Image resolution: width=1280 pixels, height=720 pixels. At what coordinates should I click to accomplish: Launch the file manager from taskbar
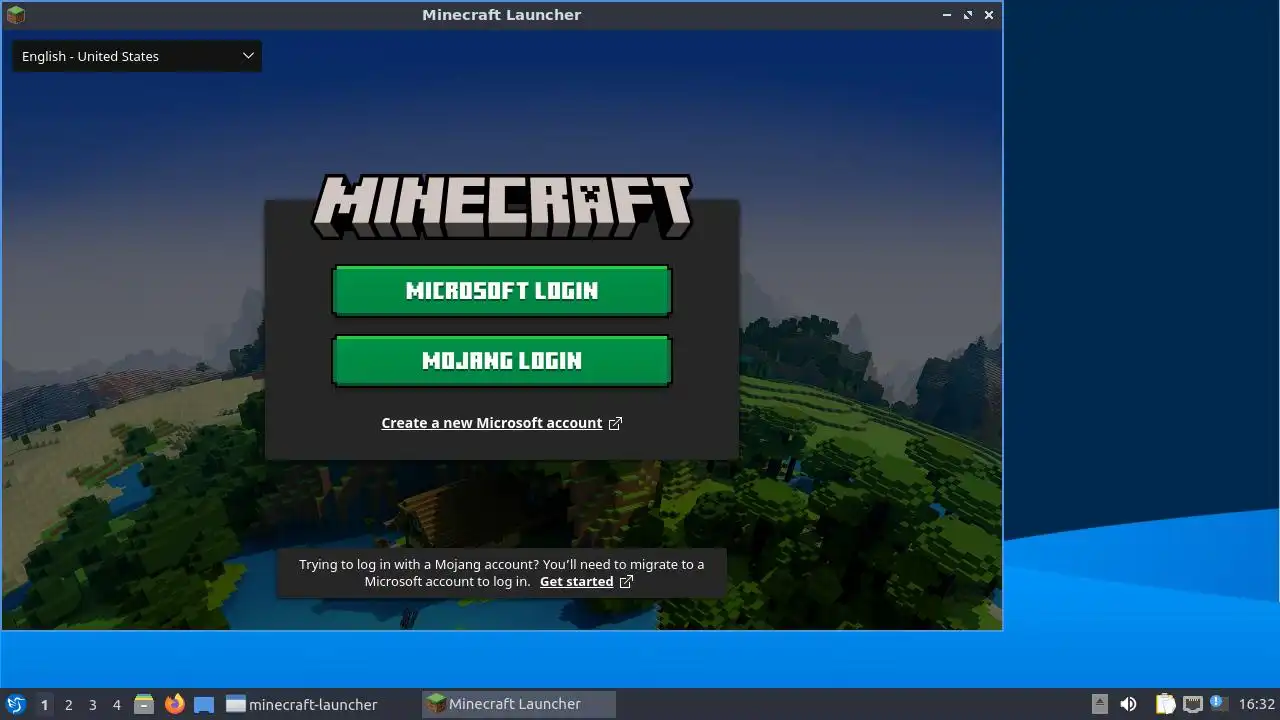pos(144,704)
